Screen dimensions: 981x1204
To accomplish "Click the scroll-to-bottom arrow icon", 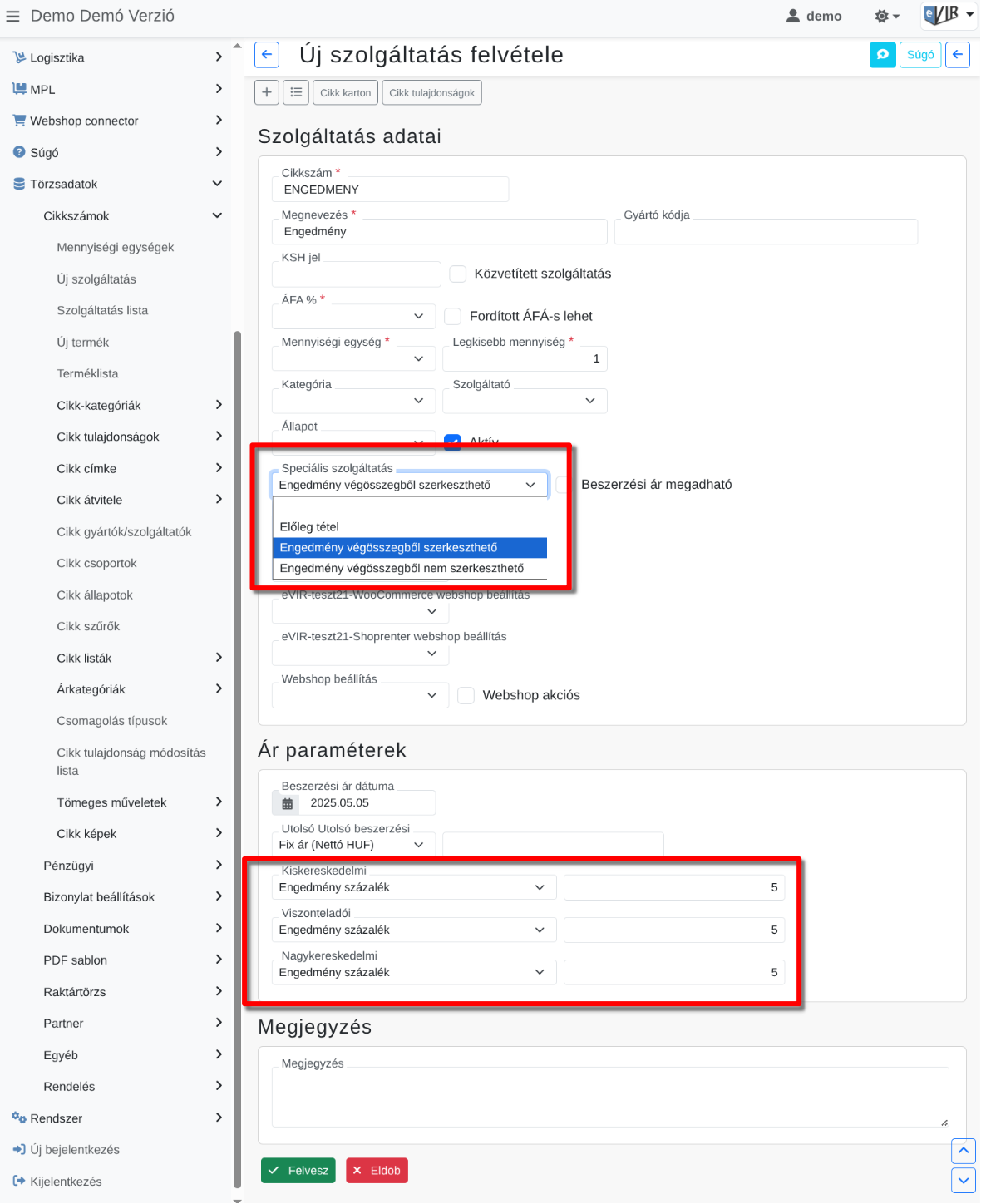I will [963, 1180].
